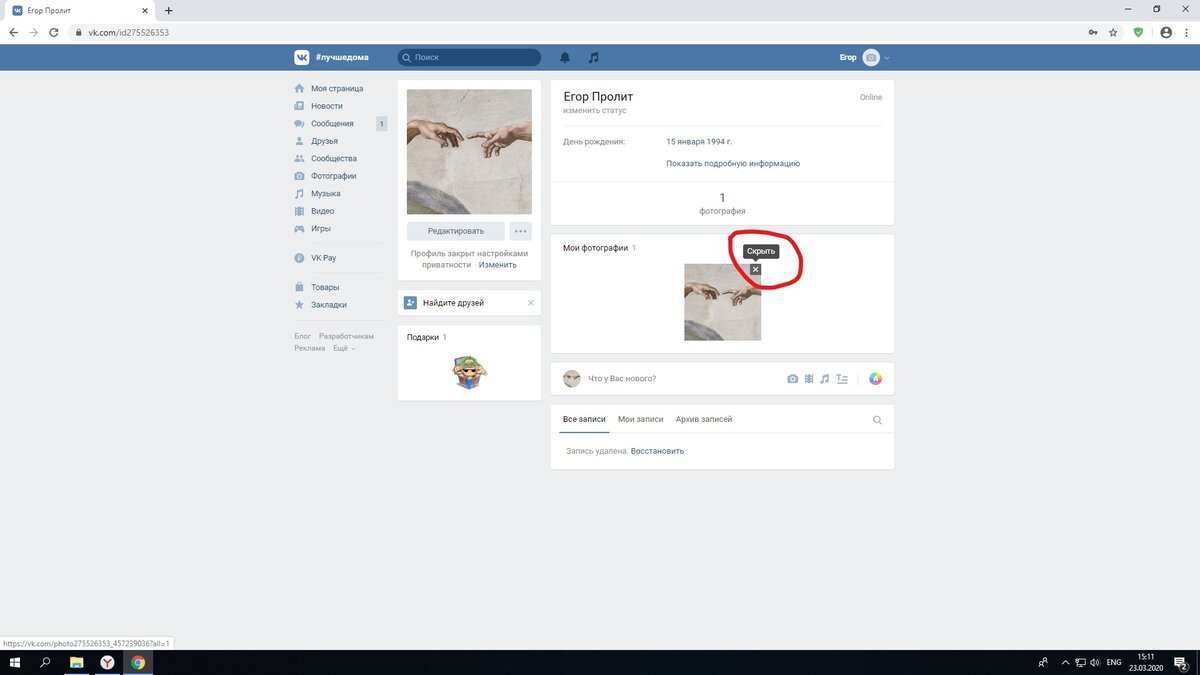The height and width of the screenshot is (675, 1200).
Task: Click the VK Pay coin icon
Action: [x=299, y=258]
